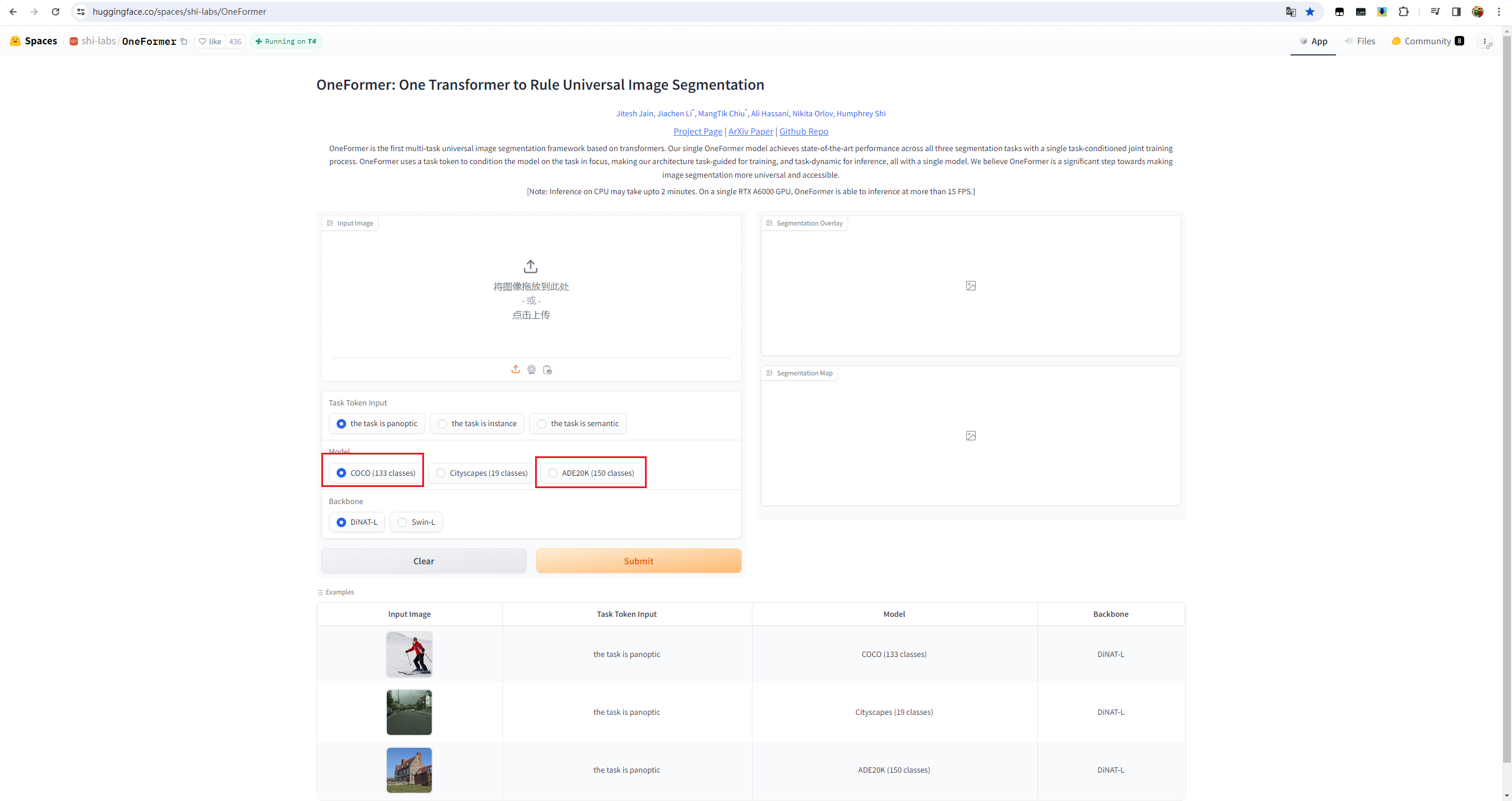The image size is (1512, 801).
Task: Click the shi-labs organization name
Action: (x=99, y=41)
